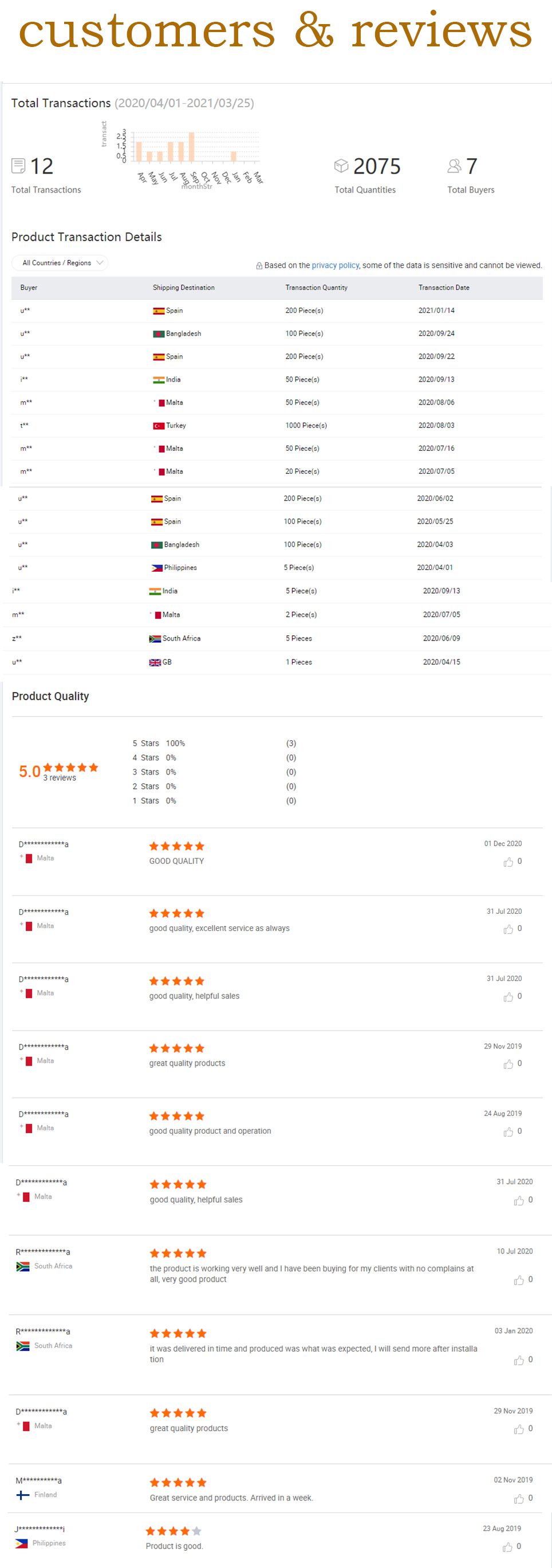The width and height of the screenshot is (552, 1568).
Task: Click the Turkey 1000 Piece(s) transaction row
Action: [277, 426]
